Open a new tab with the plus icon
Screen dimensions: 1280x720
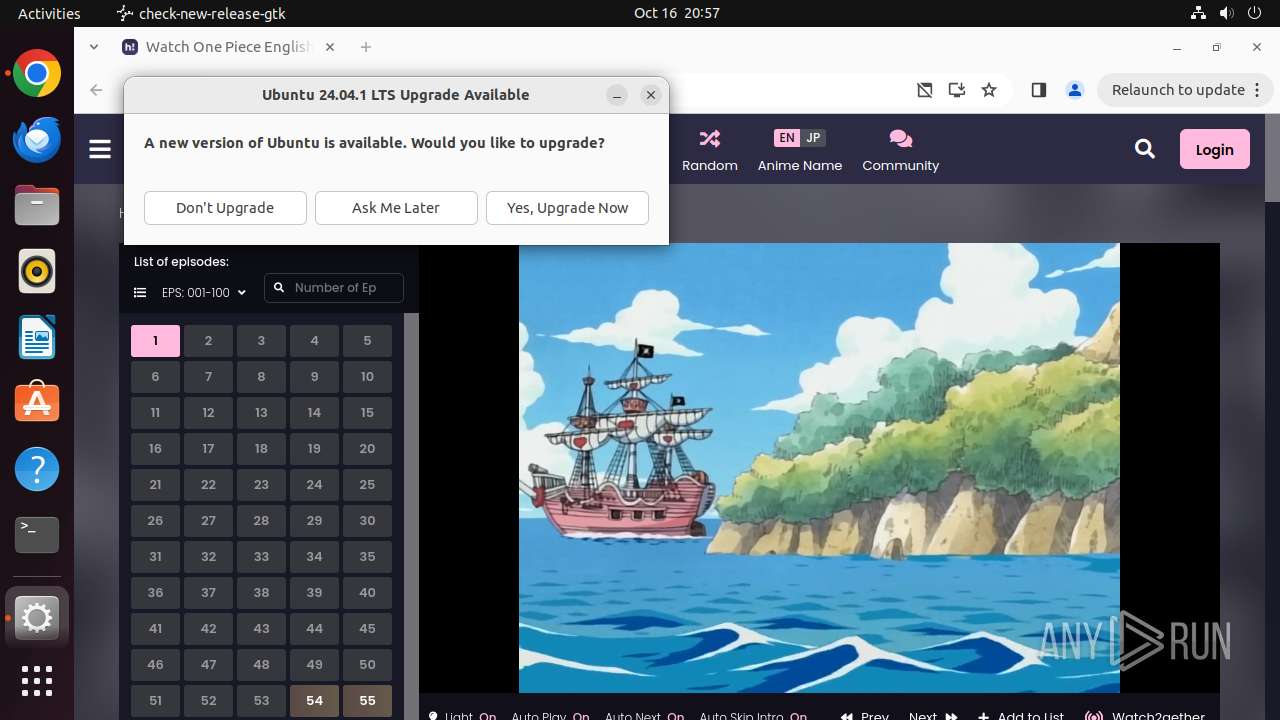tap(366, 47)
